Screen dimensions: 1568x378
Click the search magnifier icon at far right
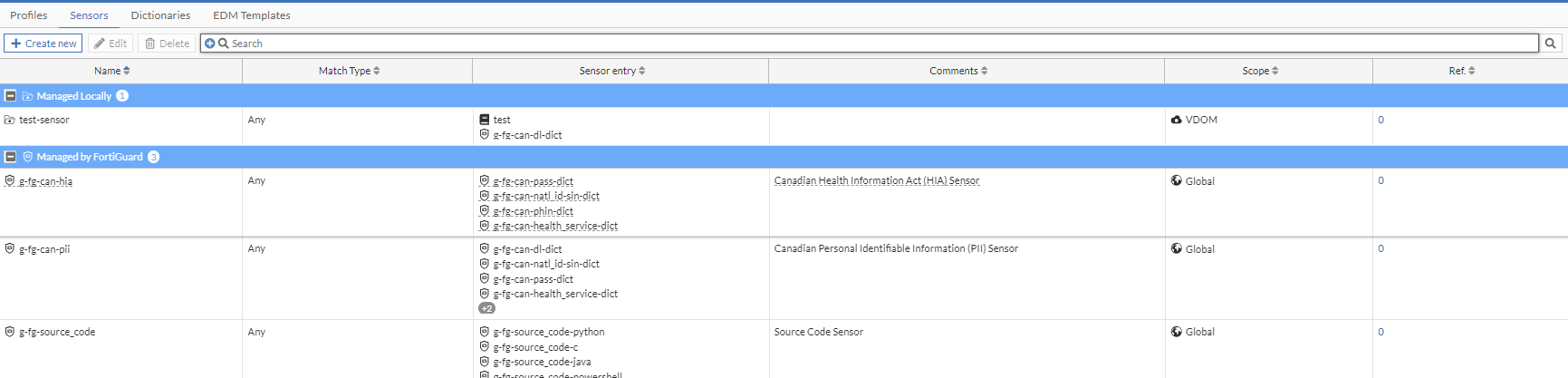(1551, 44)
